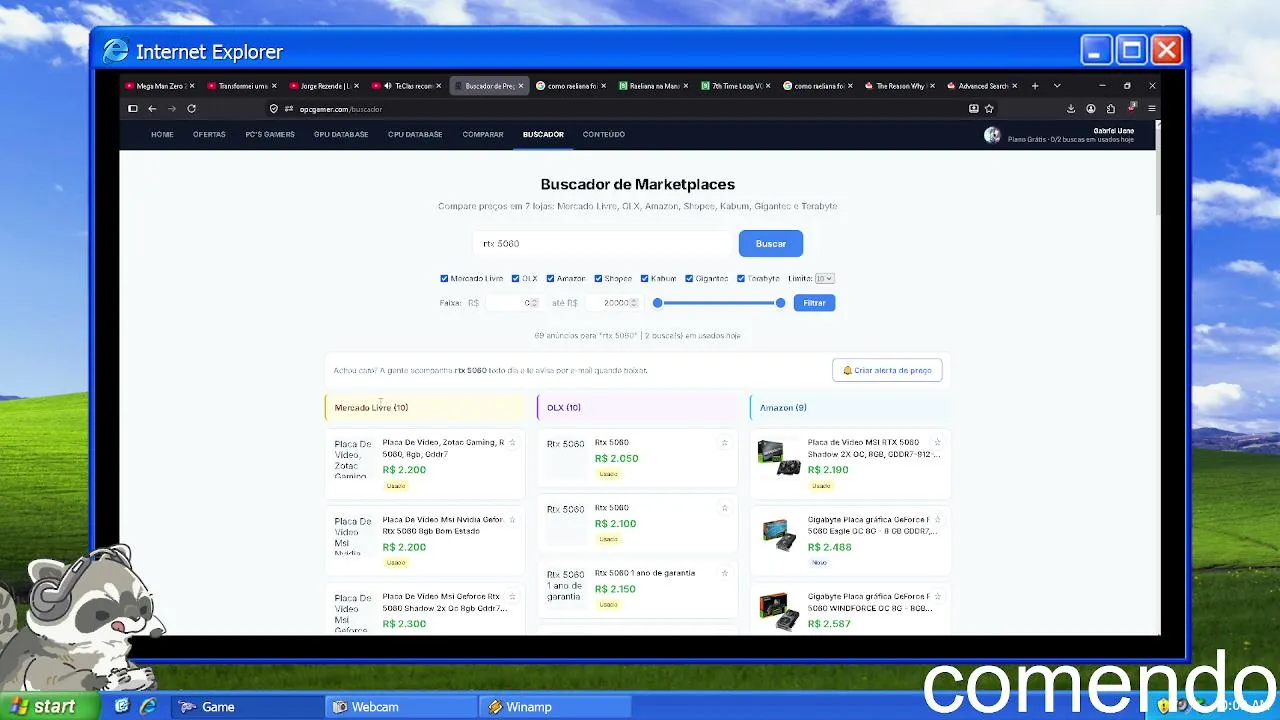Open the browser hamburger menu
This screenshot has height=720, width=1280.
[1152, 109]
